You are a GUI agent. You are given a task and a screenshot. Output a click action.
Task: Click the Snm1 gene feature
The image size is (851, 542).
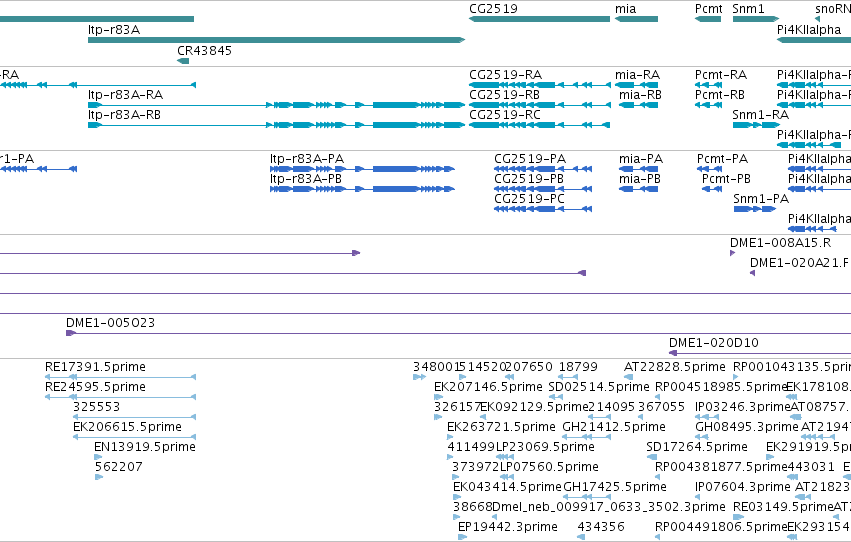click(755, 19)
